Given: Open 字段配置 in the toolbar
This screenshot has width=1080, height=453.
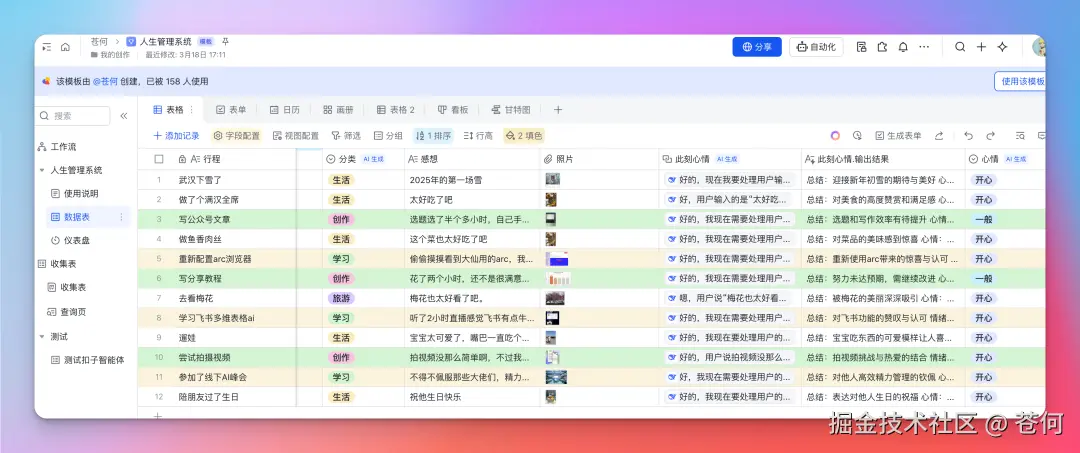Looking at the screenshot, I should coord(237,136).
